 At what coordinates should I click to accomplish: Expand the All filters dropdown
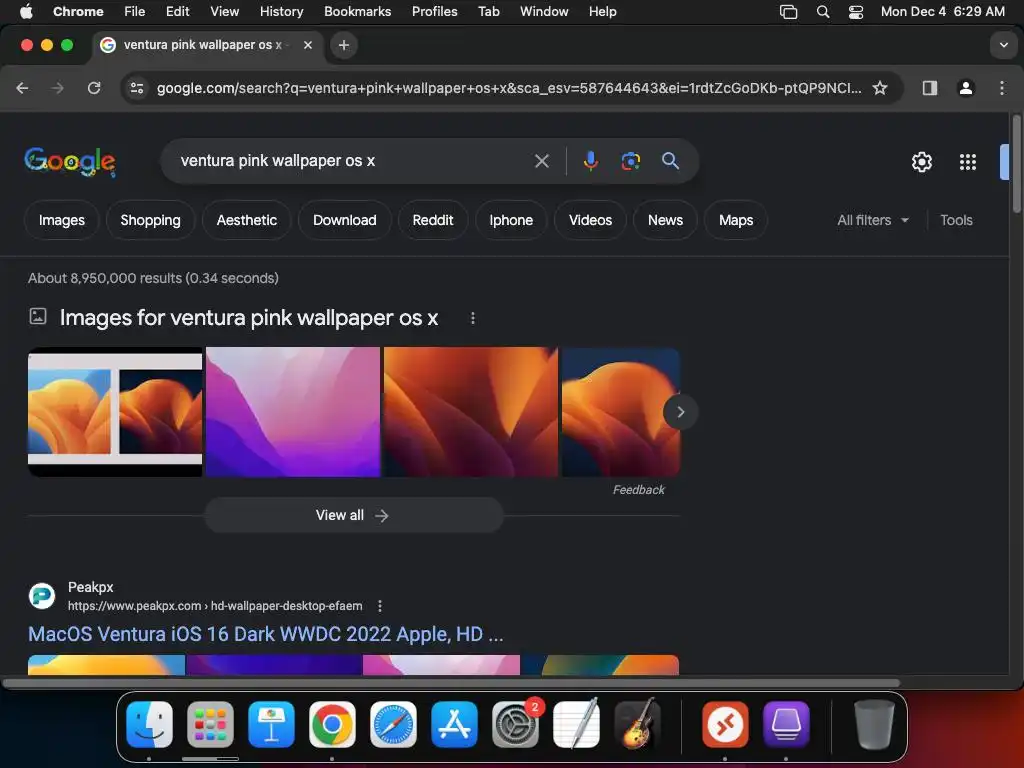[873, 220]
